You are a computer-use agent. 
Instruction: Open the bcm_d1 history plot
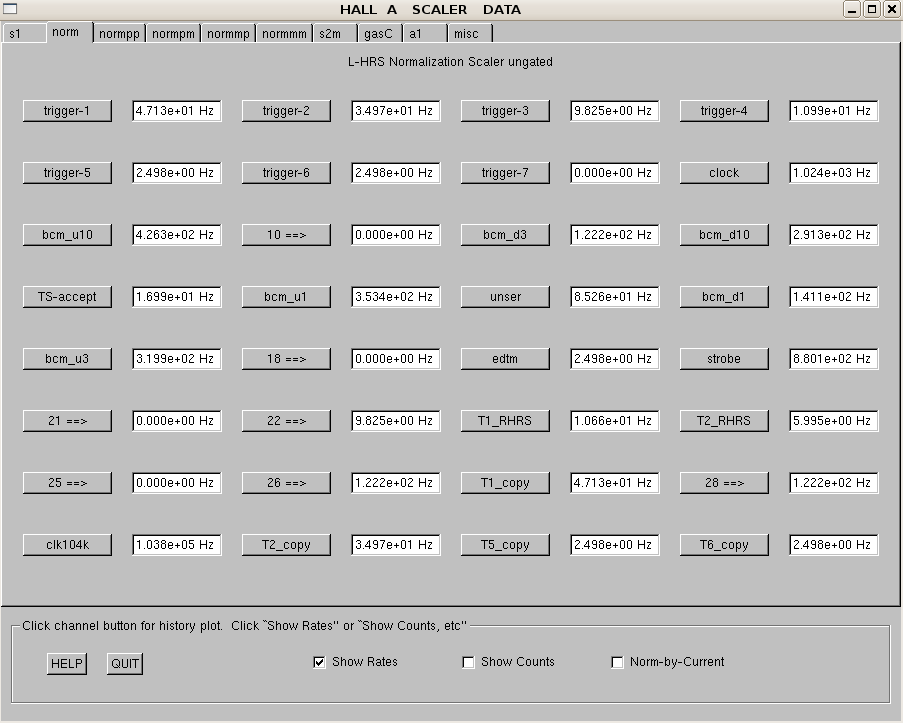[x=724, y=297]
